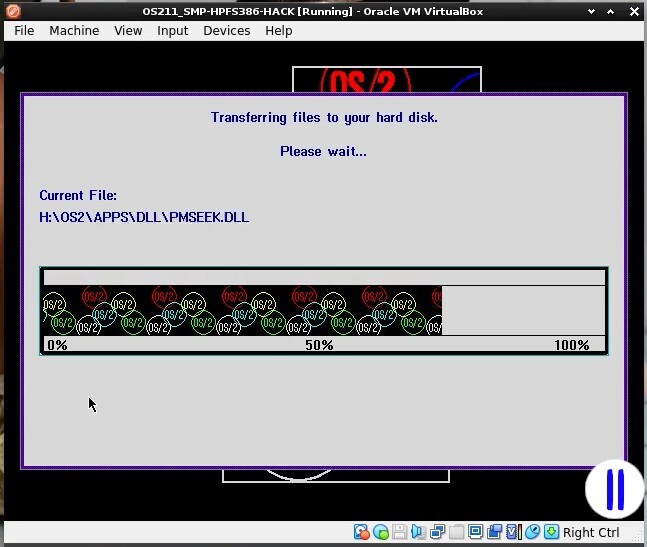Click the optical disc status icon
Image resolution: width=647 pixels, height=547 pixels.
pyautogui.click(x=380, y=532)
